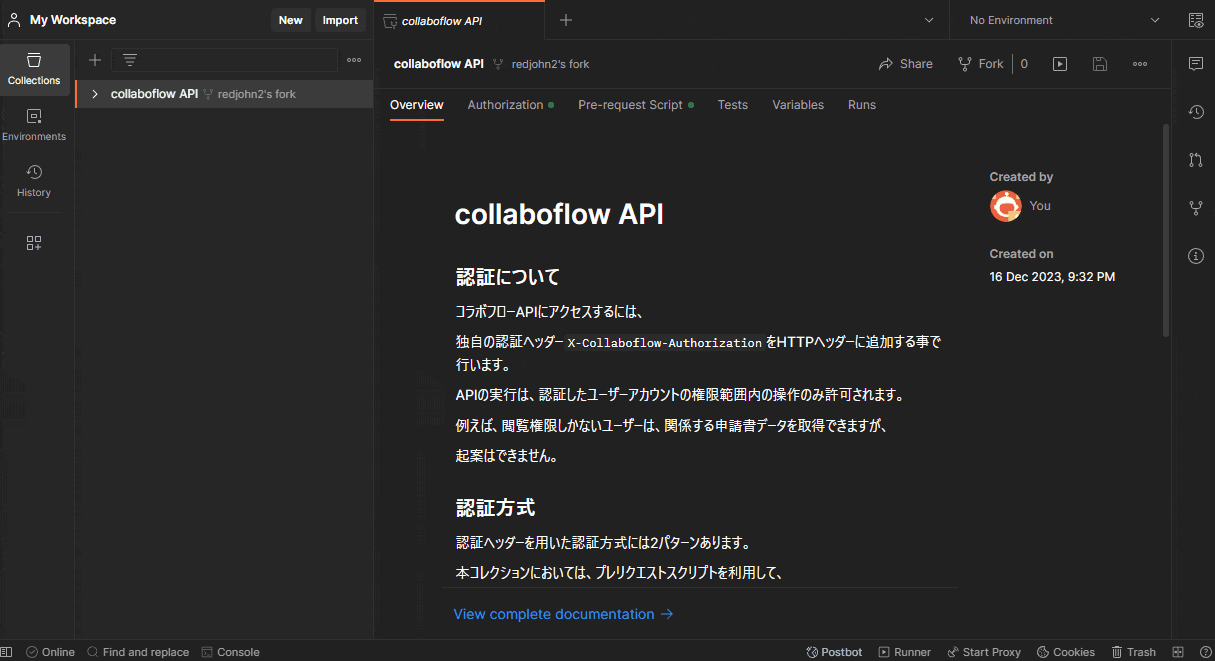Click the Share button
This screenshot has height=661, width=1215.
(x=905, y=64)
